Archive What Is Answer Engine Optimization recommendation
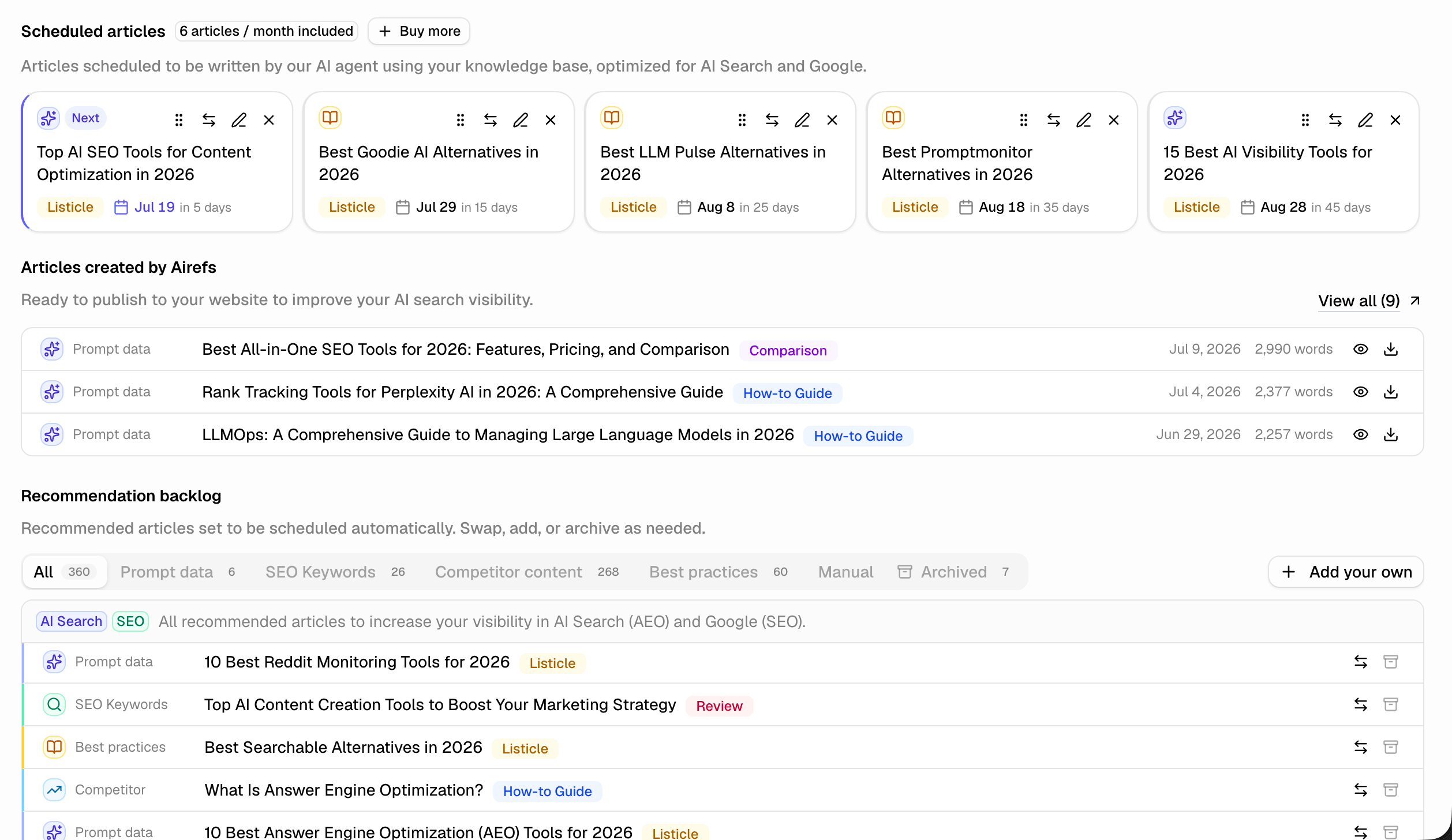This screenshot has width=1452, height=840. (x=1391, y=790)
